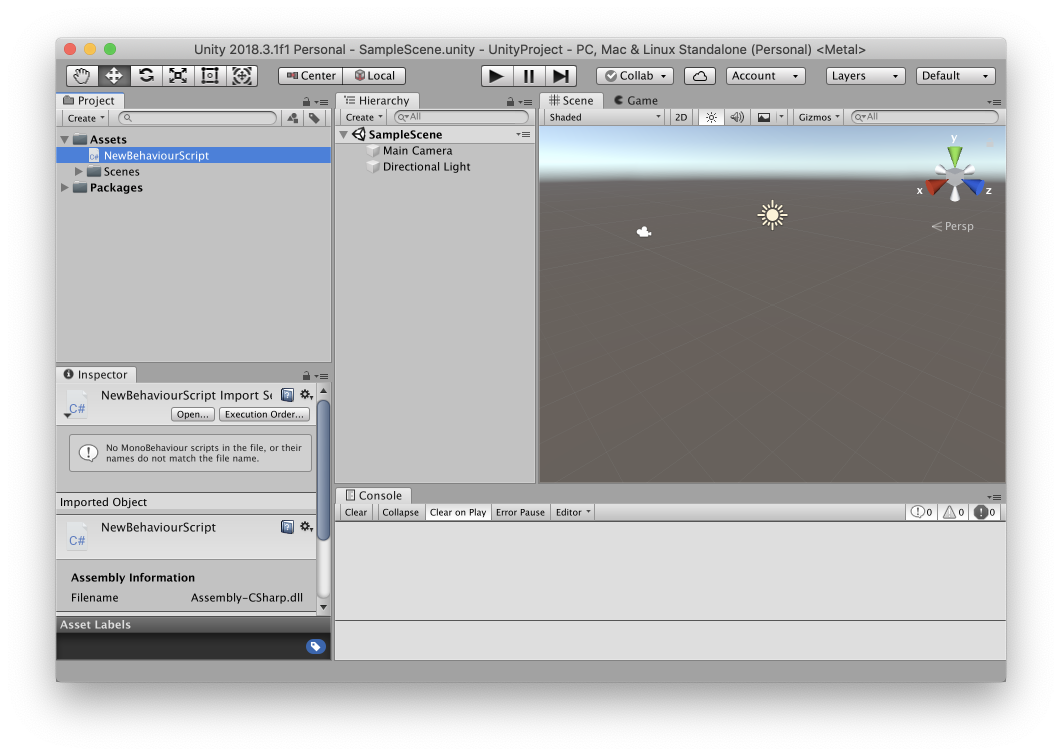1062x756 pixels.
Task: Open the Layers dropdown
Action: (x=866, y=76)
